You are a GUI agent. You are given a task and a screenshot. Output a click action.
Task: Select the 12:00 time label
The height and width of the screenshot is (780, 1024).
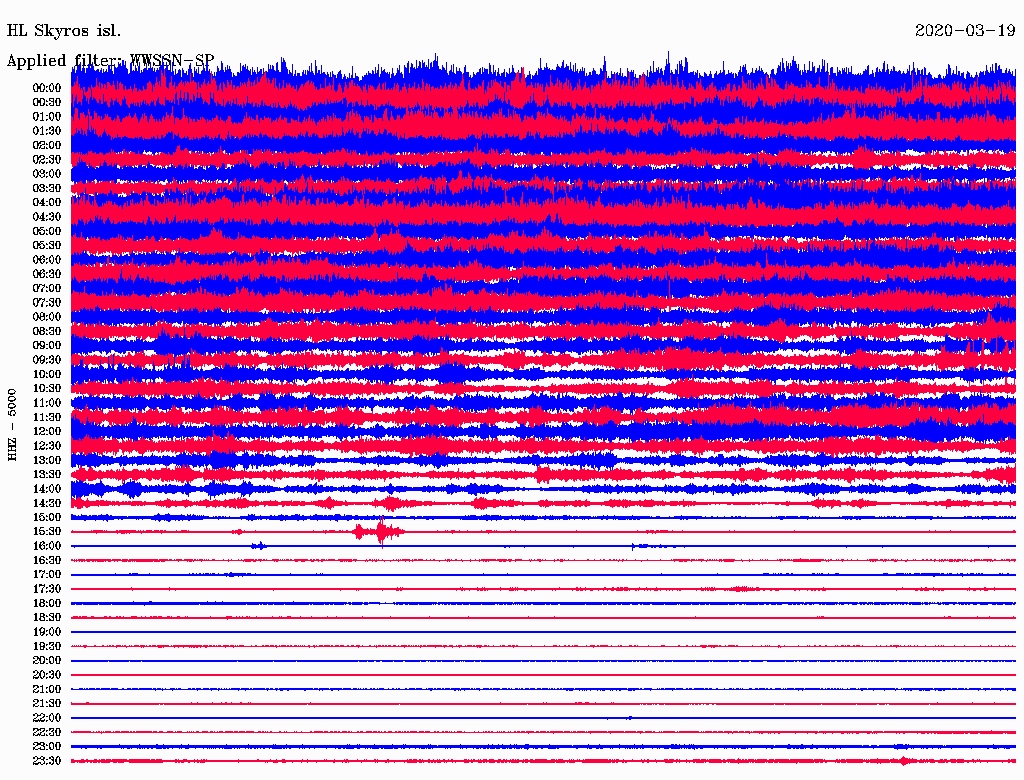(47, 431)
